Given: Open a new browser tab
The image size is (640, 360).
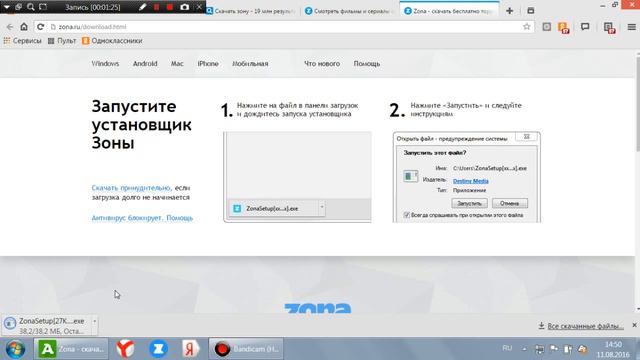Looking at the screenshot, I should 509,11.
